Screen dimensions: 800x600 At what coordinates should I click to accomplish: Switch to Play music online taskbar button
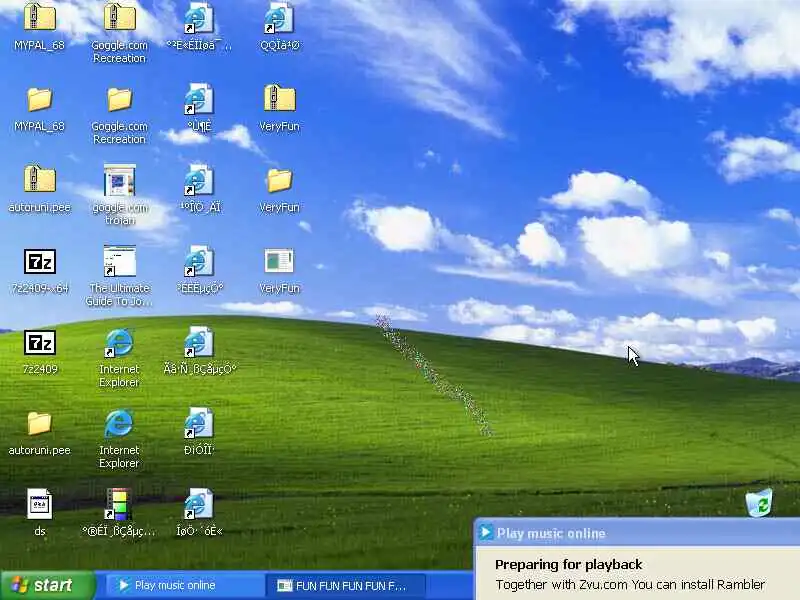pyautogui.click(x=186, y=585)
